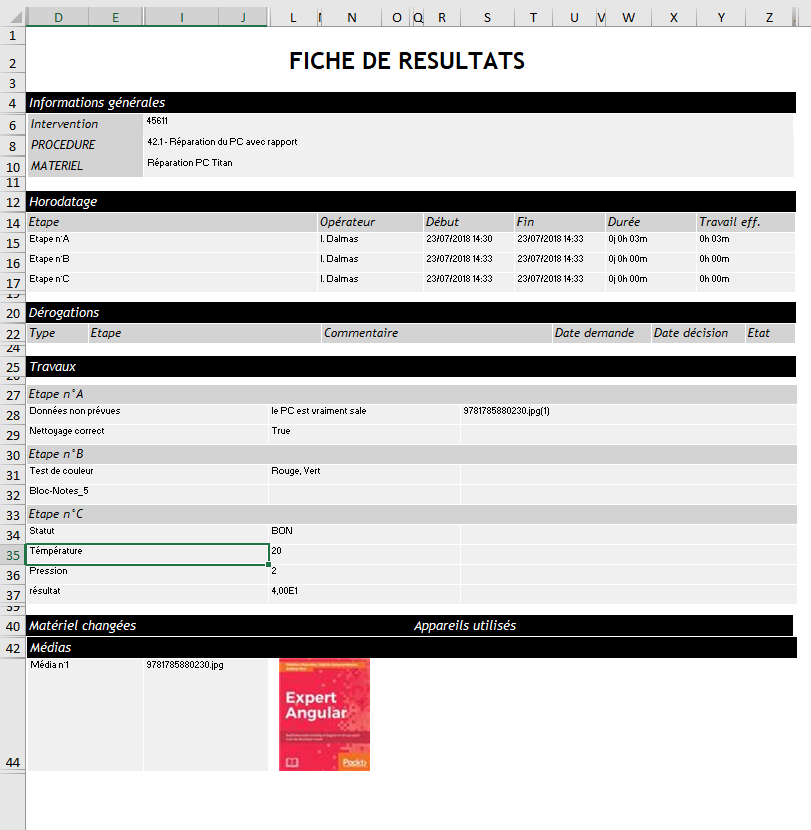Select column S header
811x830 pixels.
coord(487,17)
